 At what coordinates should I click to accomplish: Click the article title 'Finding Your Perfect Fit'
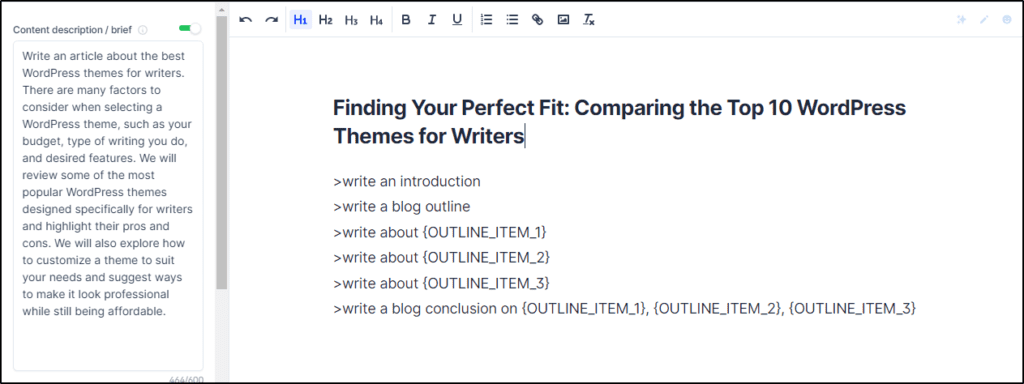(x=619, y=121)
